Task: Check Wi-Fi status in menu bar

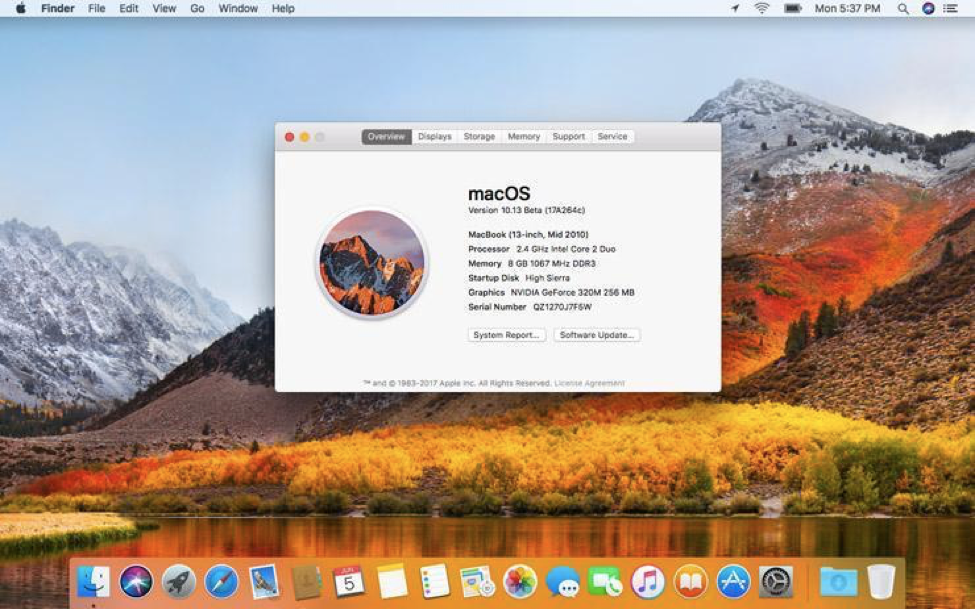Action: point(761,8)
